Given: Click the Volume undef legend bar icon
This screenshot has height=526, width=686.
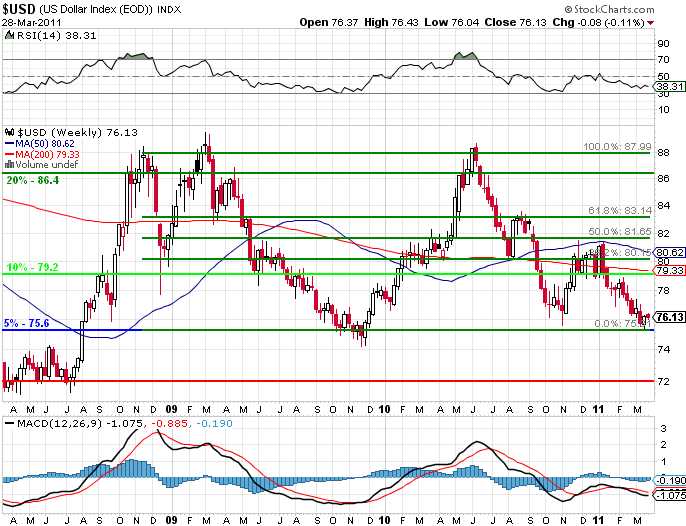Looking at the screenshot, I should point(9,163).
